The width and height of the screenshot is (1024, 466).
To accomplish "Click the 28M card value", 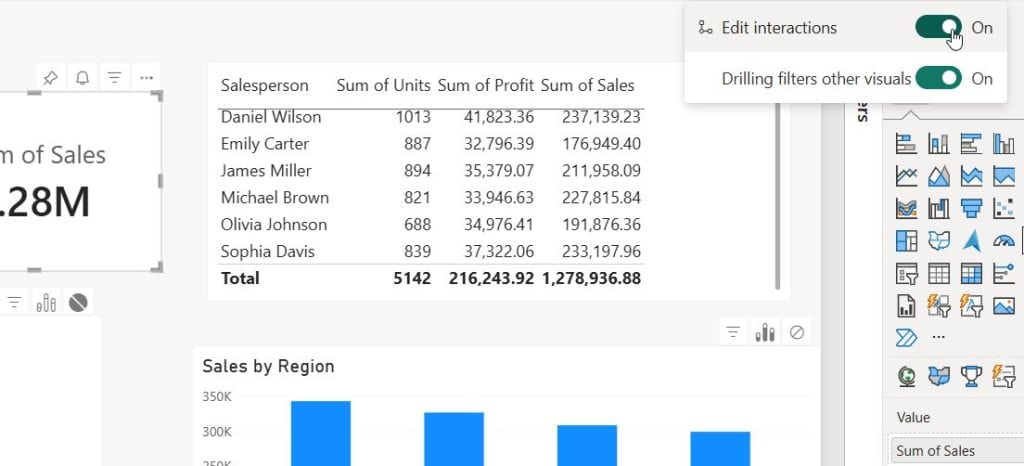I will [46, 202].
